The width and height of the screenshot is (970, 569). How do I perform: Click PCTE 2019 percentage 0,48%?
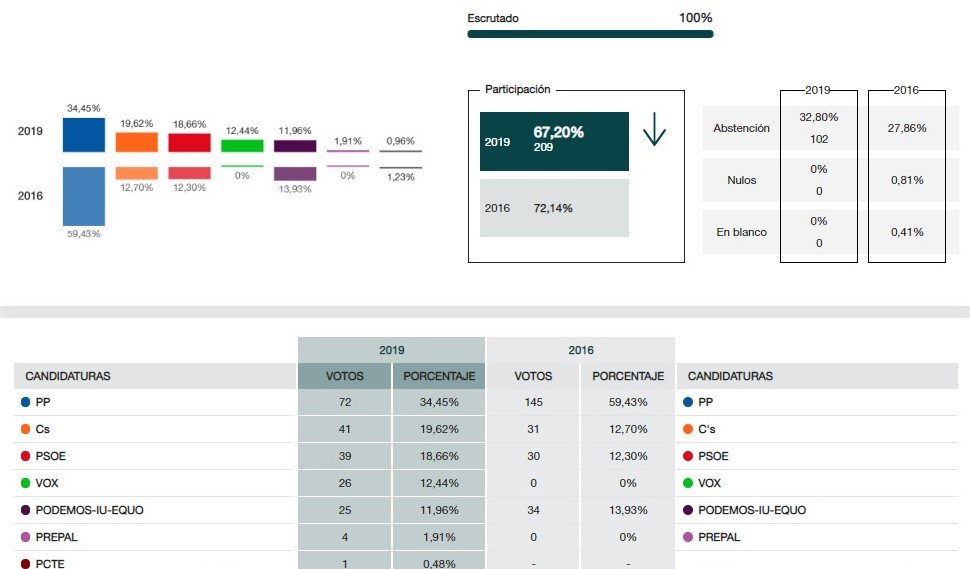(439, 563)
